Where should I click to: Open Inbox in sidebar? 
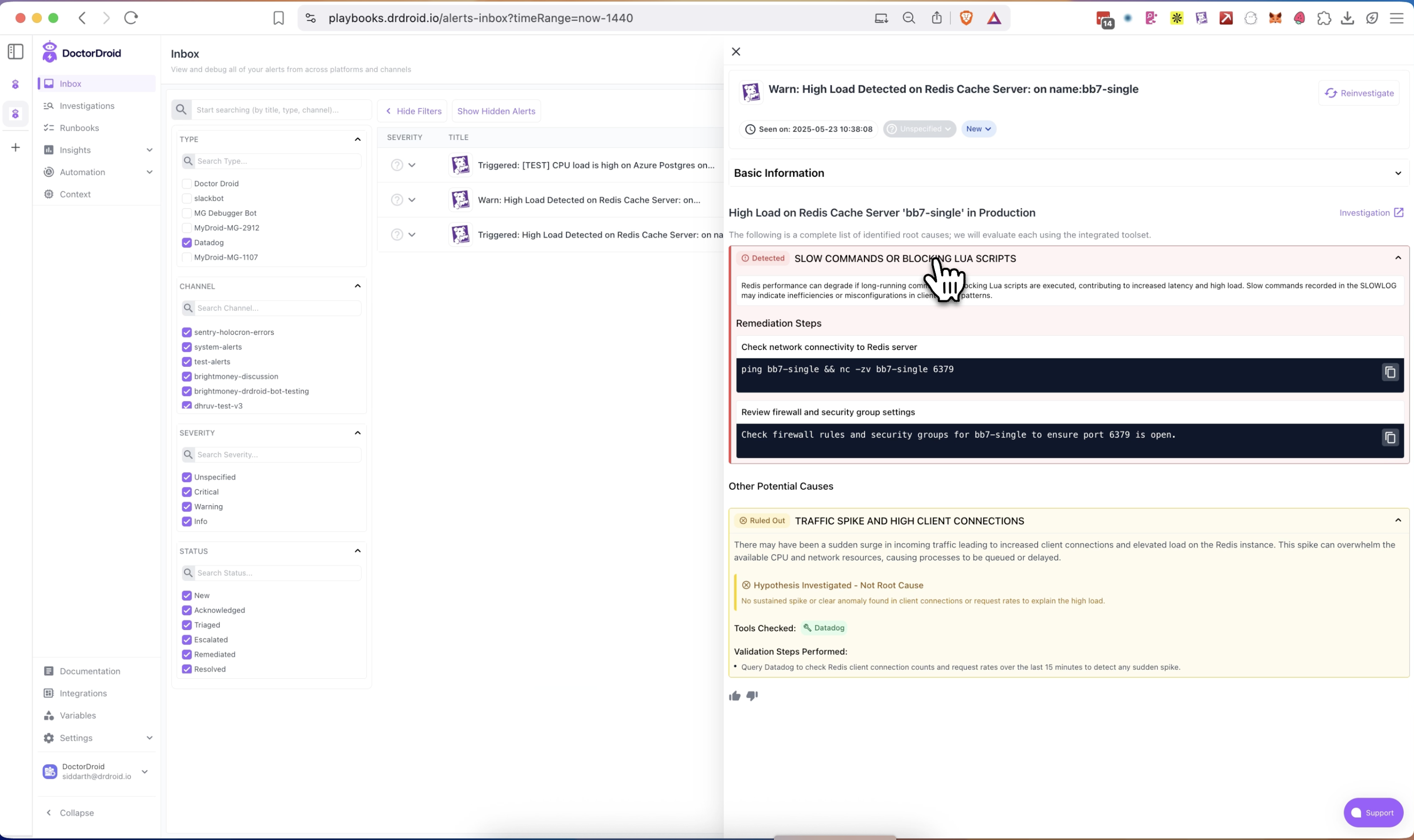pos(97,84)
